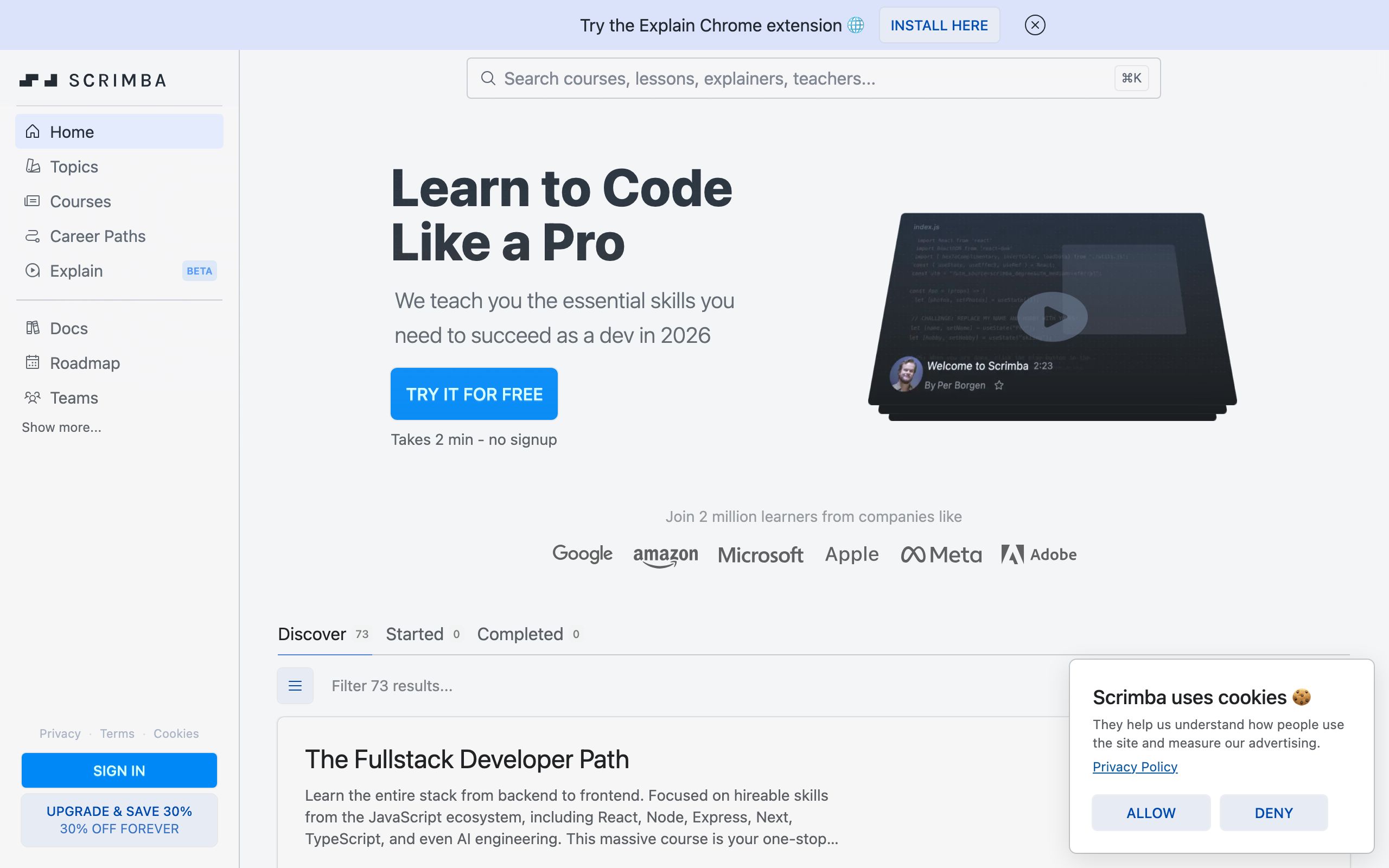
Task: Click UPGRADE & SAVE 30% button
Action: tap(119, 820)
